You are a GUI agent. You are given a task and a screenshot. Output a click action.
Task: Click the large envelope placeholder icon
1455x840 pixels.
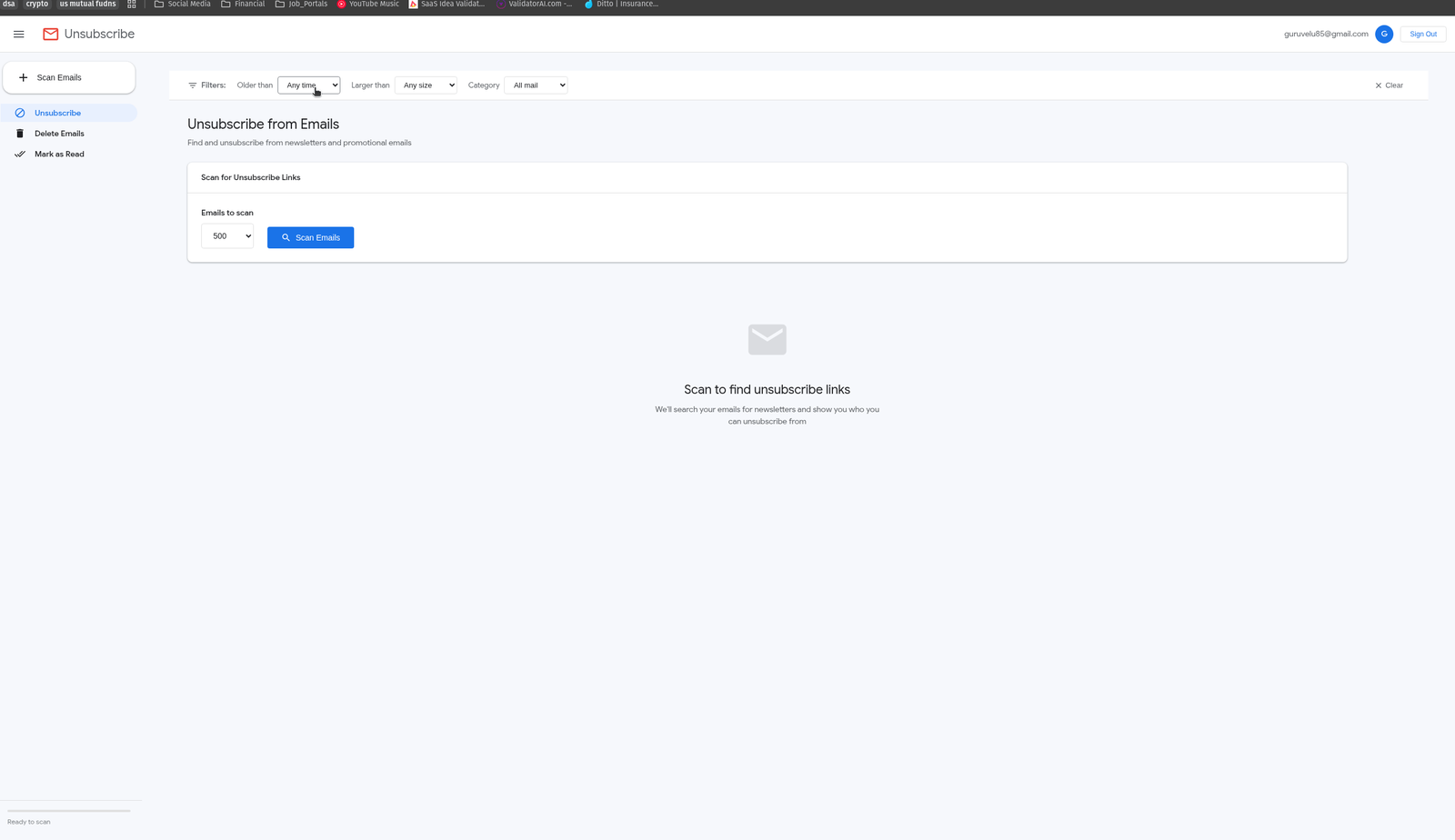pos(768,339)
